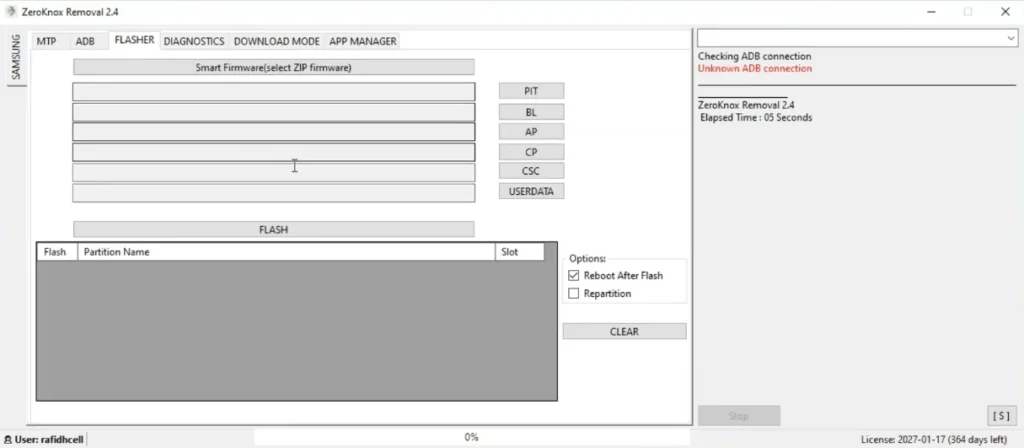Go to the APP MANAGER tab

[x=363, y=41]
